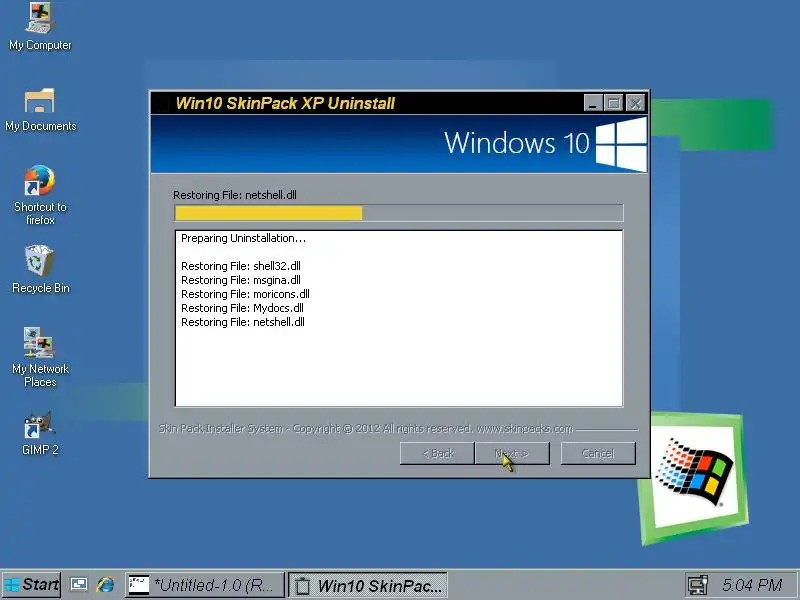The height and width of the screenshot is (600, 800).
Task: Click the Show Desktop quick launch icon
Action: pyautogui.click(x=79, y=584)
